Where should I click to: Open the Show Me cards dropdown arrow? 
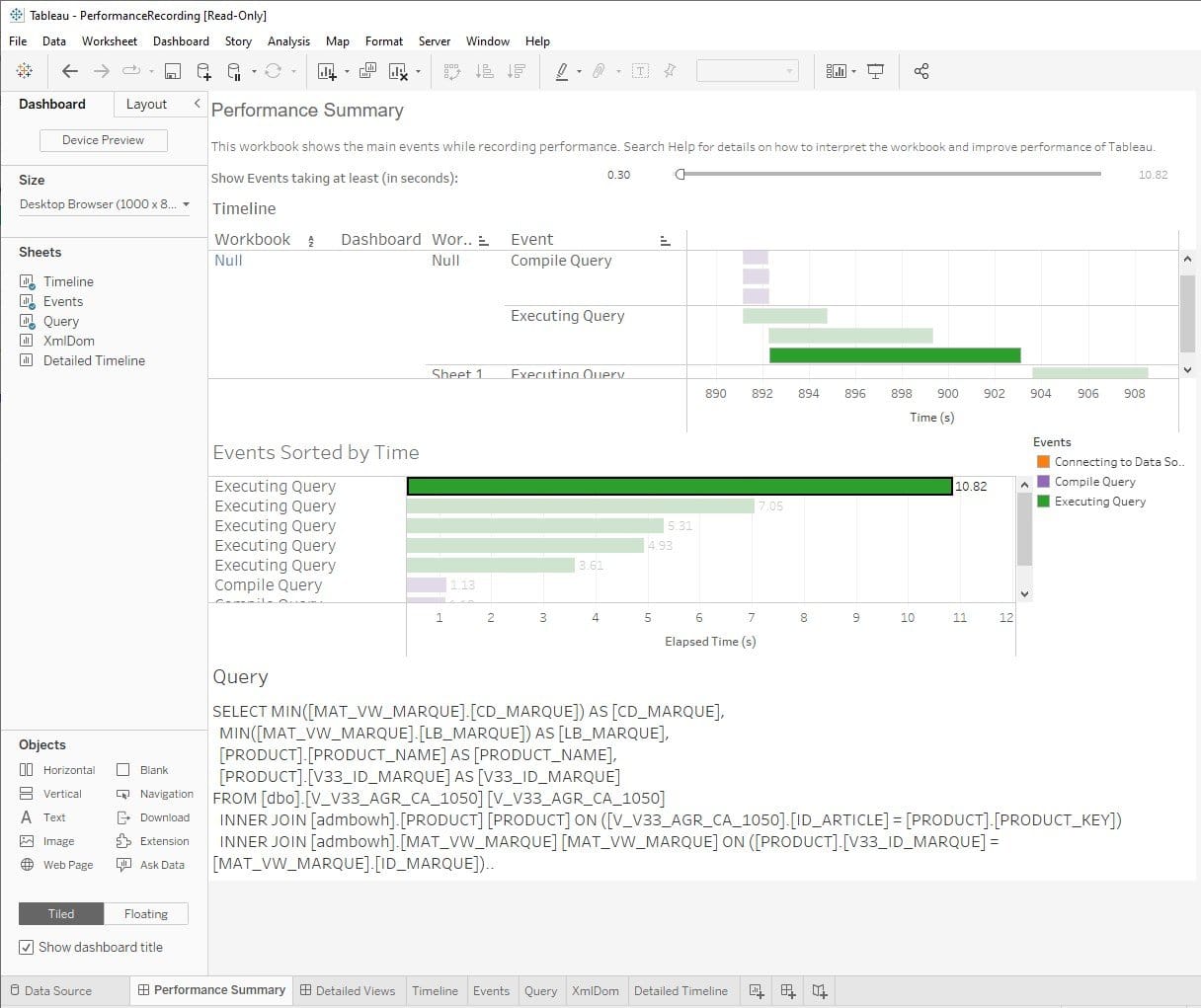pyautogui.click(x=853, y=71)
